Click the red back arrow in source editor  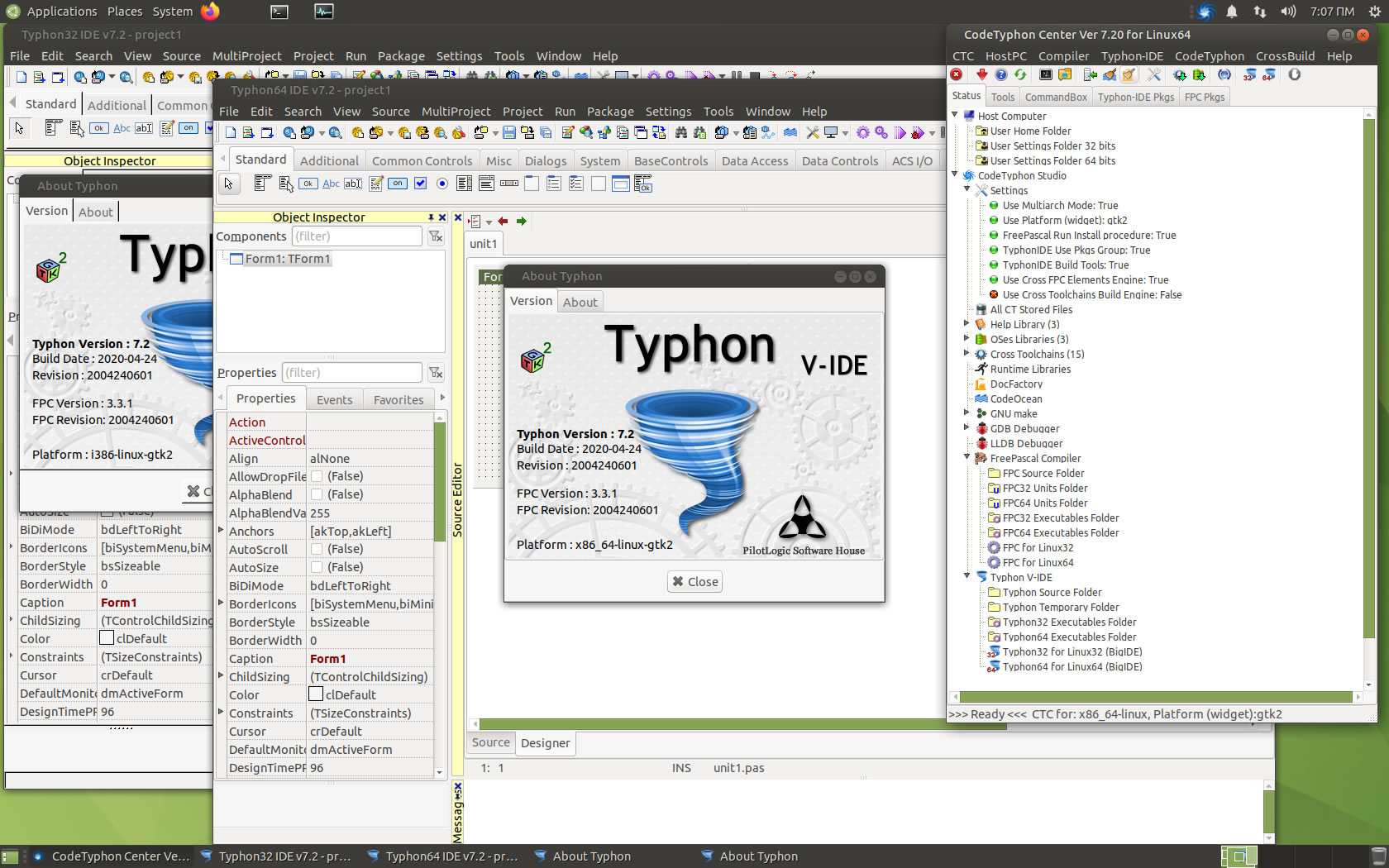(x=503, y=222)
